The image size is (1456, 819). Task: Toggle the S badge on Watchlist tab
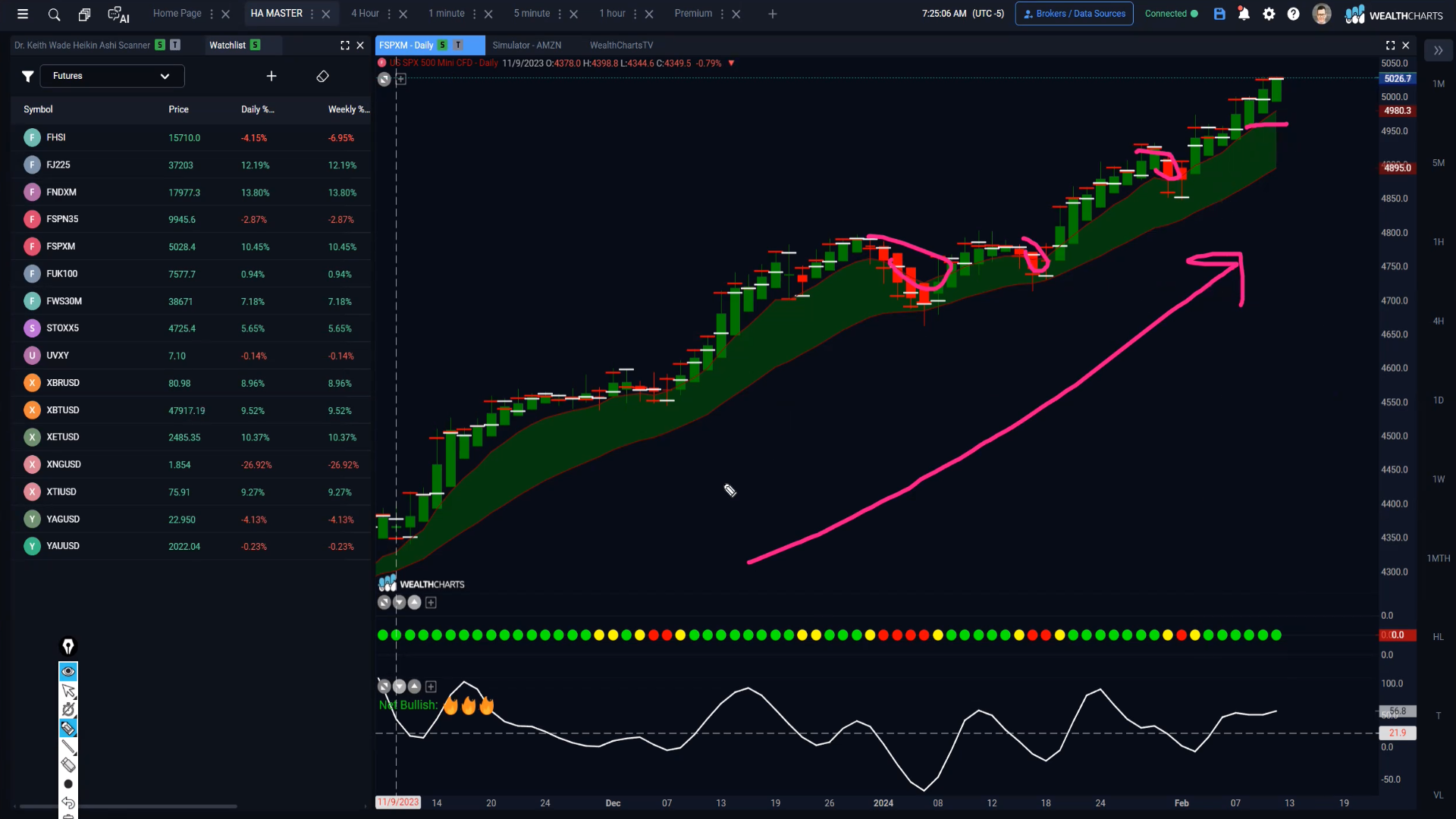coord(256,45)
